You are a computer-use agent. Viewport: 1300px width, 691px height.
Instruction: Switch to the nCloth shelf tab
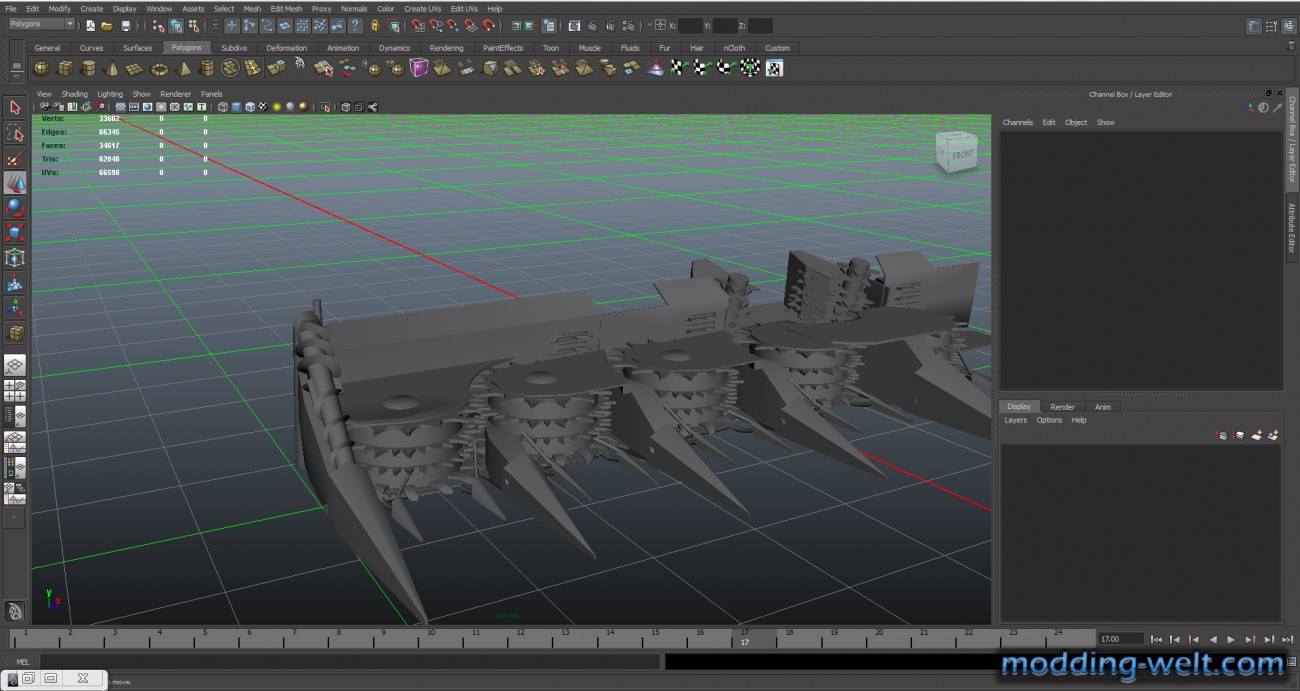tap(735, 47)
